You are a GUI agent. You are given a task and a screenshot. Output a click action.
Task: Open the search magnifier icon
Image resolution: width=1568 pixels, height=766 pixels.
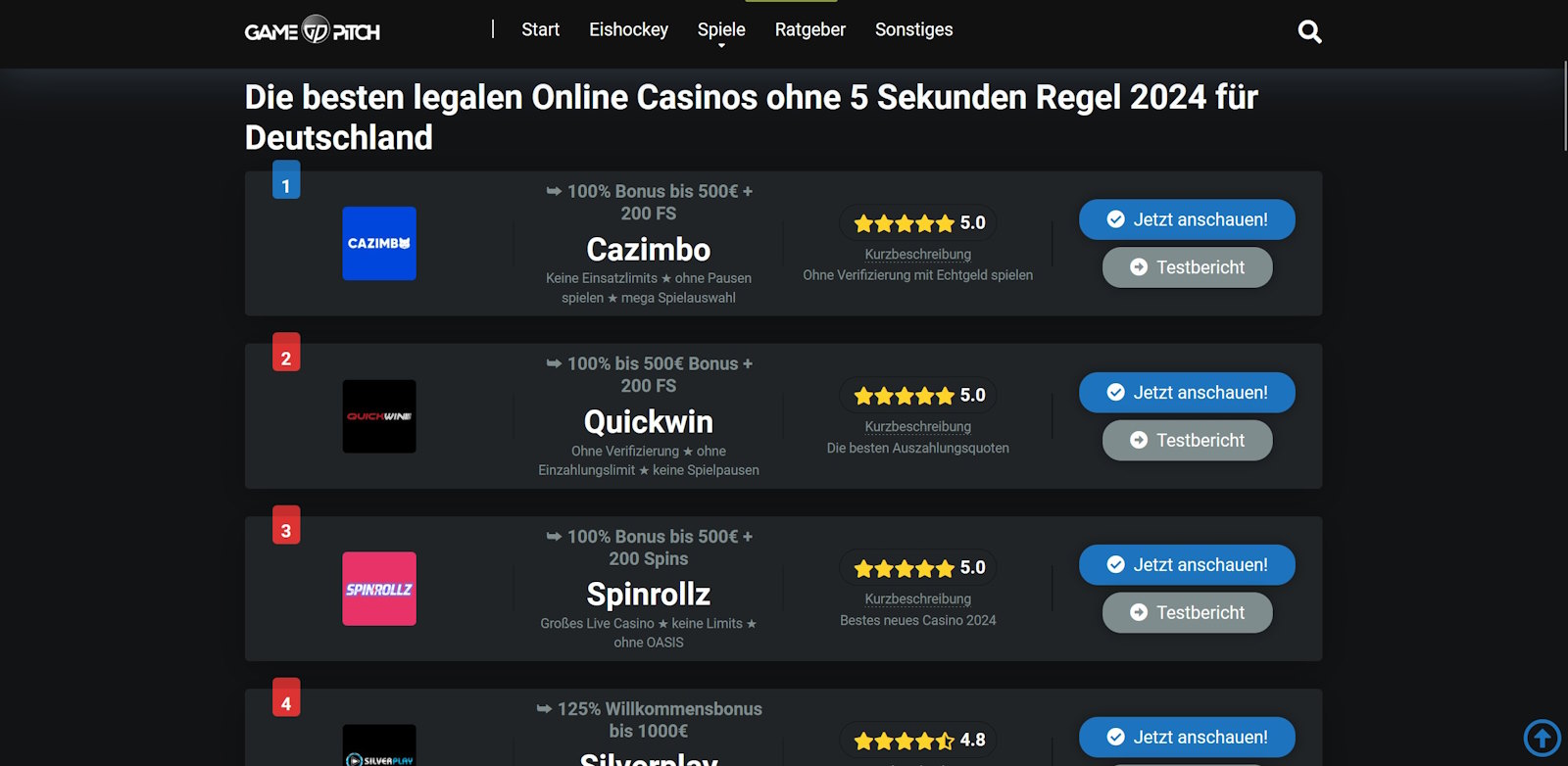pos(1309,32)
